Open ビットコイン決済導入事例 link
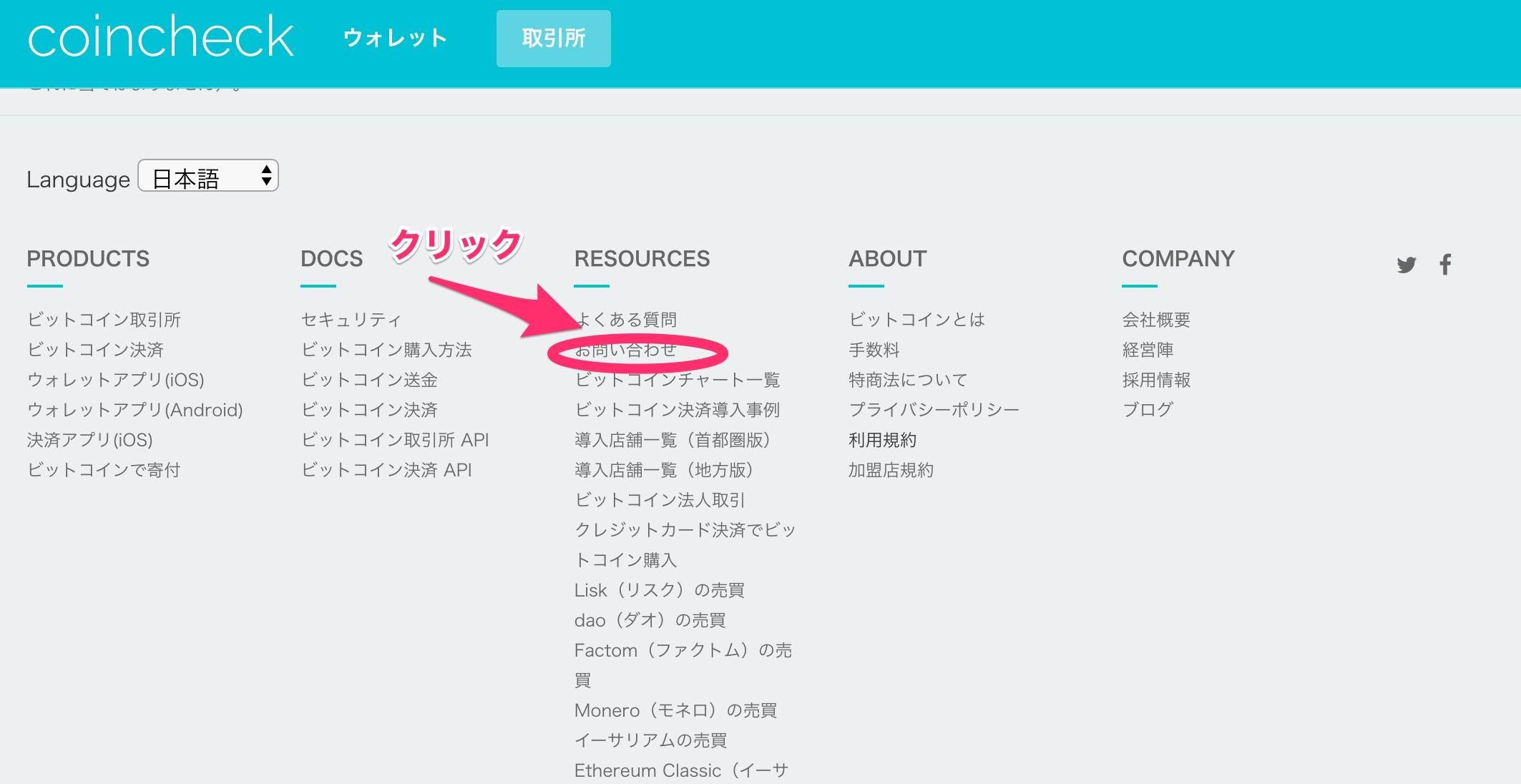Image resolution: width=1521 pixels, height=784 pixels. pos(677,410)
